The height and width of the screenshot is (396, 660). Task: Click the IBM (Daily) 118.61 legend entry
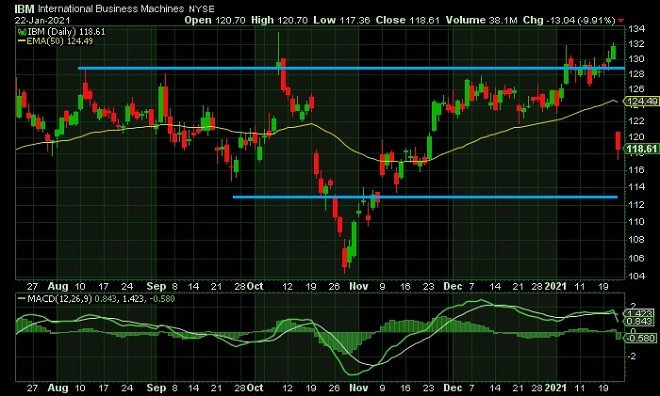[66, 32]
